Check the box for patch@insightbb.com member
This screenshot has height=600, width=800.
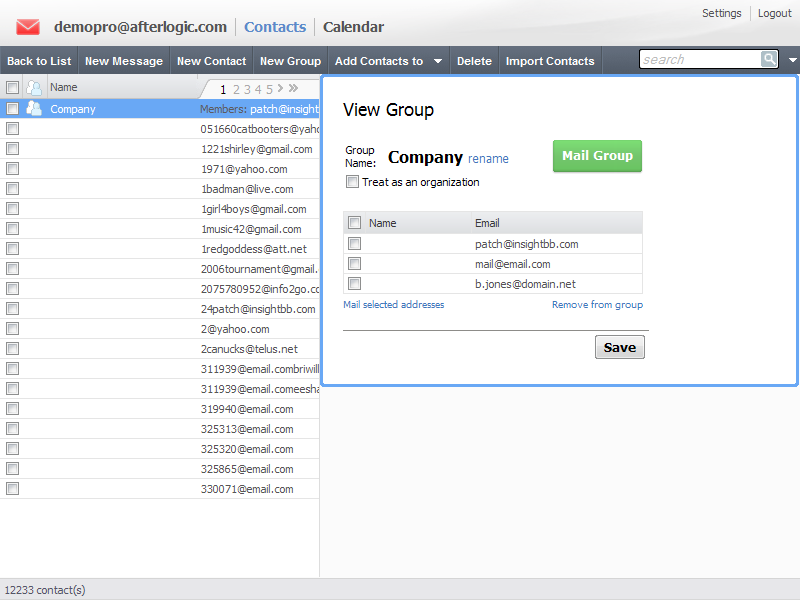click(354, 244)
